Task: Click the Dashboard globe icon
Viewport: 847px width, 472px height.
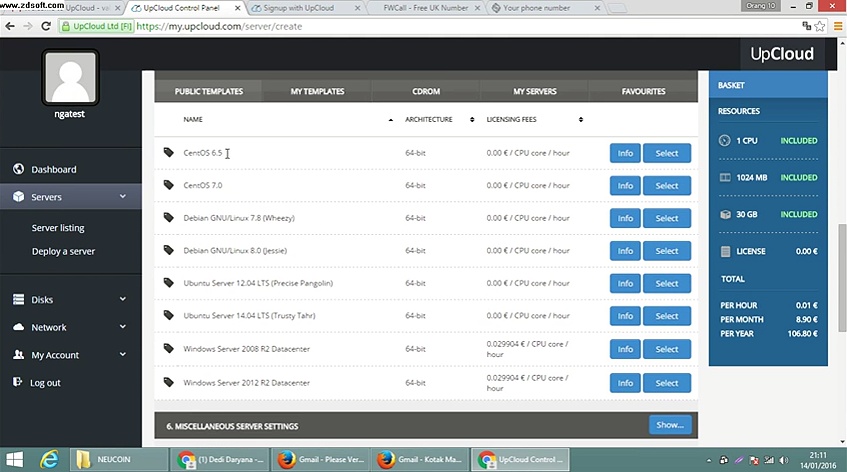Action: coord(18,169)
